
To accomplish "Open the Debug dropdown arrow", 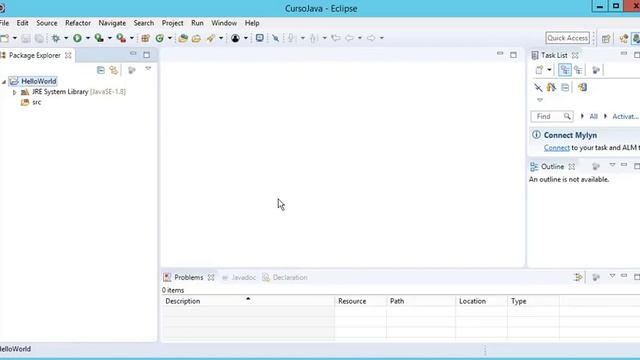I will (x=66, y=38).
